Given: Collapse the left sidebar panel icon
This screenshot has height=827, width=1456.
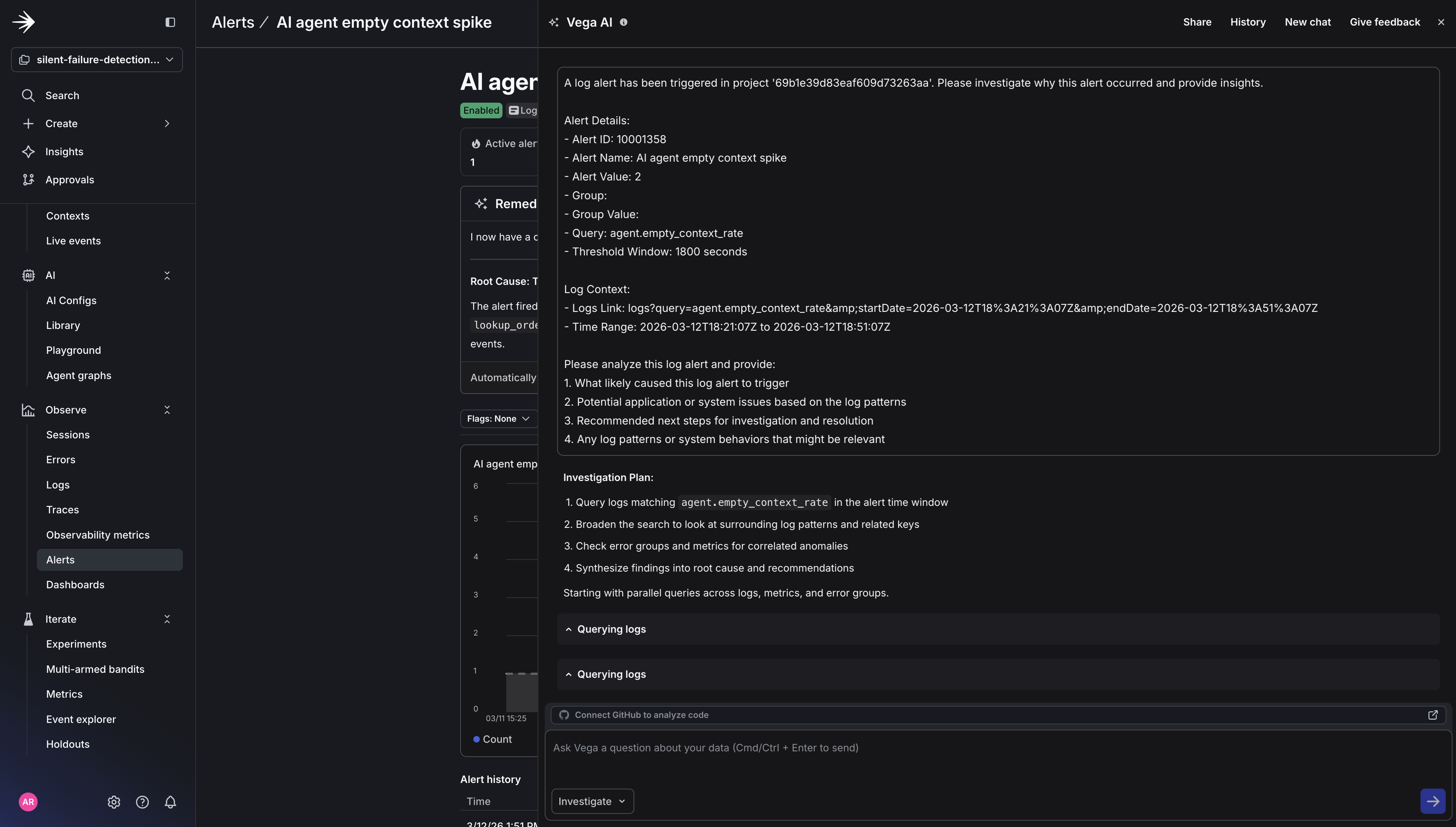Looking at the screenshot, I should [x=170, y=22].
